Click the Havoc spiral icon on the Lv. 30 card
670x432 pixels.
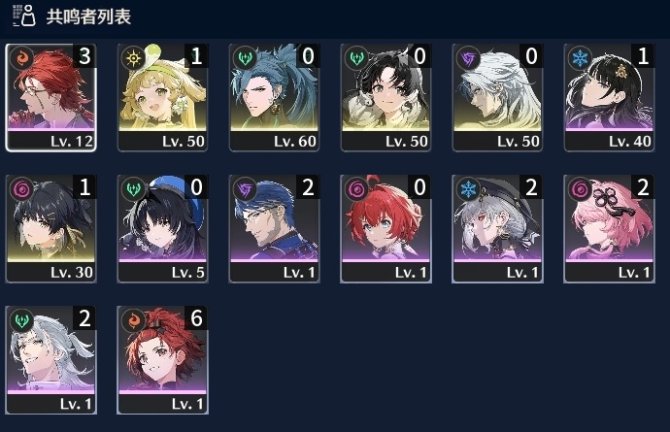[21, 188]
